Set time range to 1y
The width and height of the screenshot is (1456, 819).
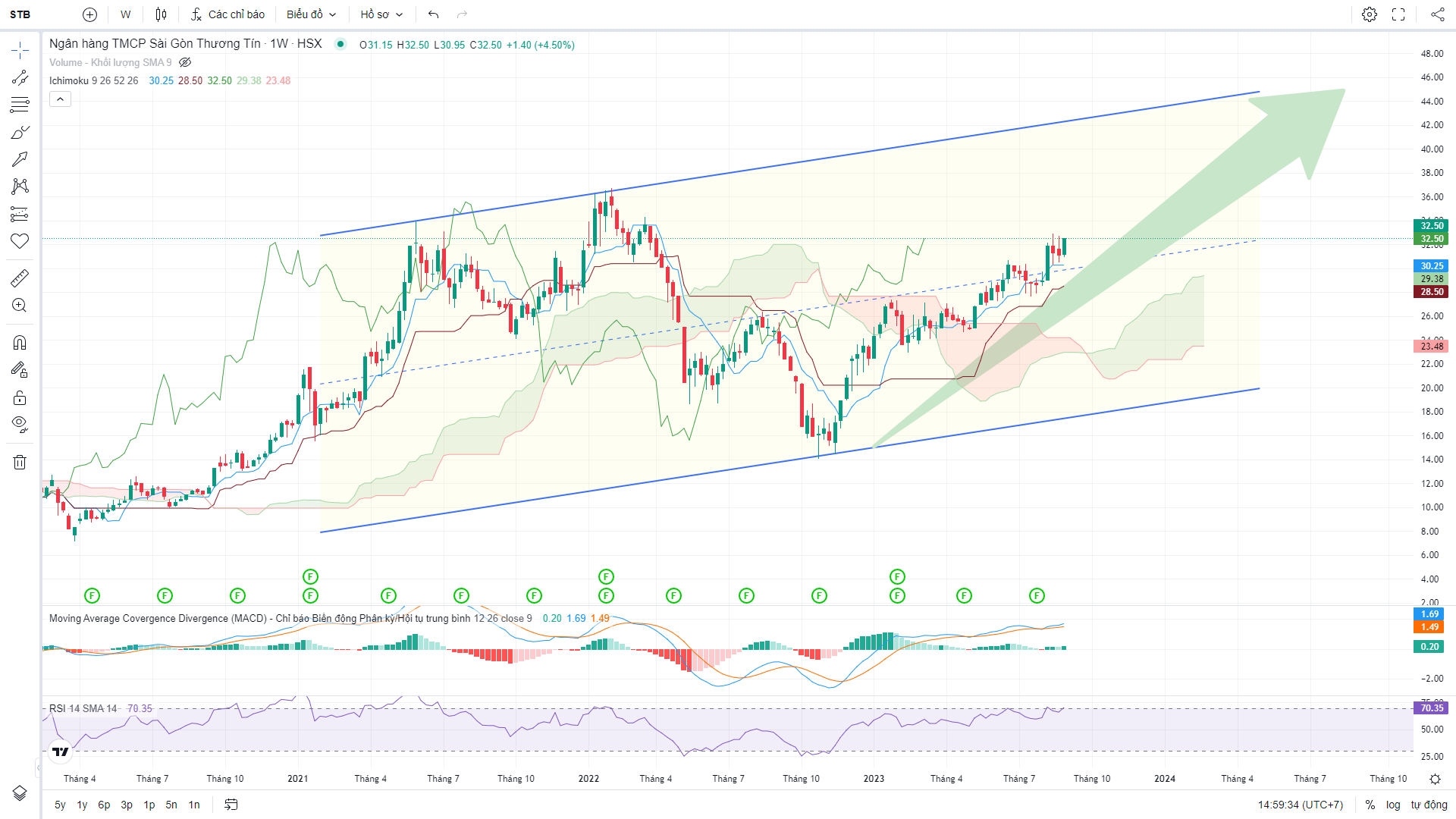[x=82, y=805]
